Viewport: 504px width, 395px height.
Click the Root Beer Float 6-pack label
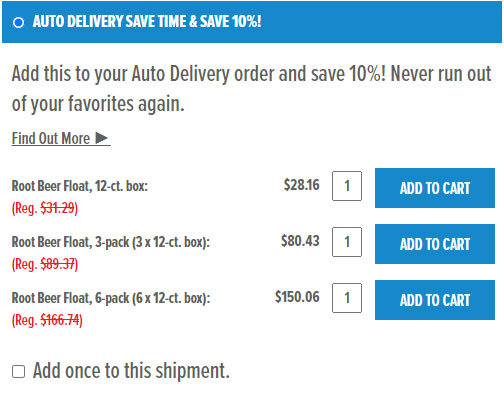point(111,298)
